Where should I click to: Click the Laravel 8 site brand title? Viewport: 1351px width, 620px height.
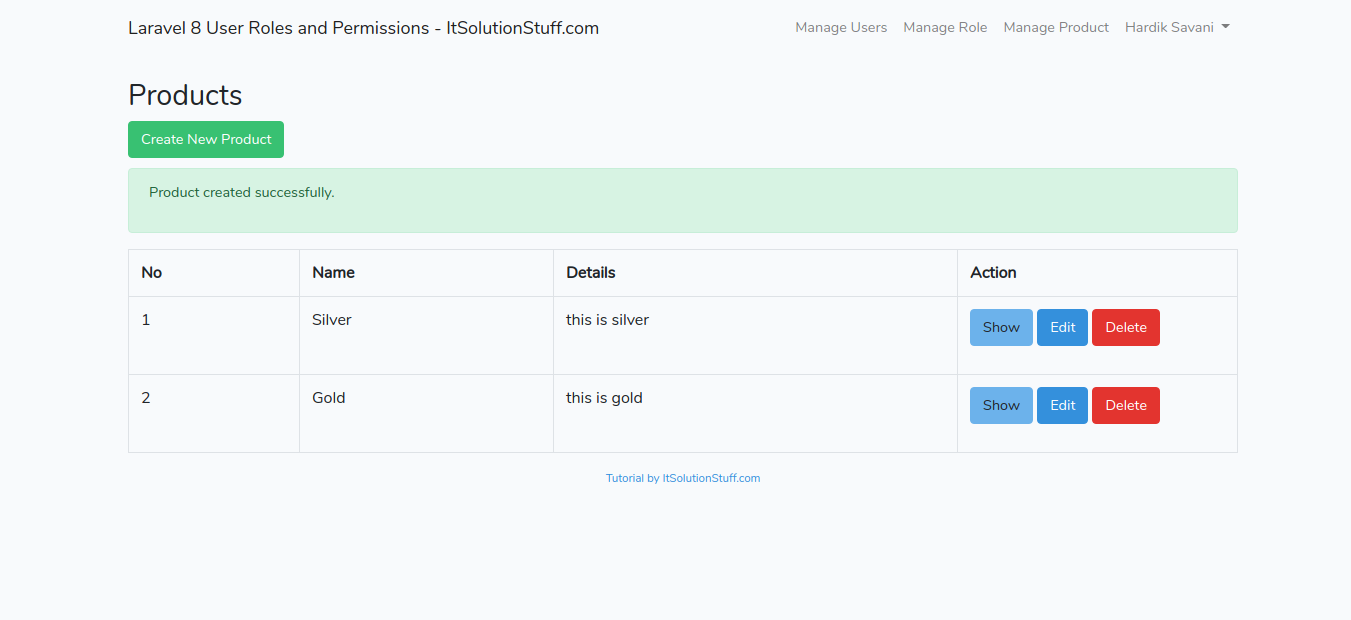pyautogui.click(x=363, y=28)
